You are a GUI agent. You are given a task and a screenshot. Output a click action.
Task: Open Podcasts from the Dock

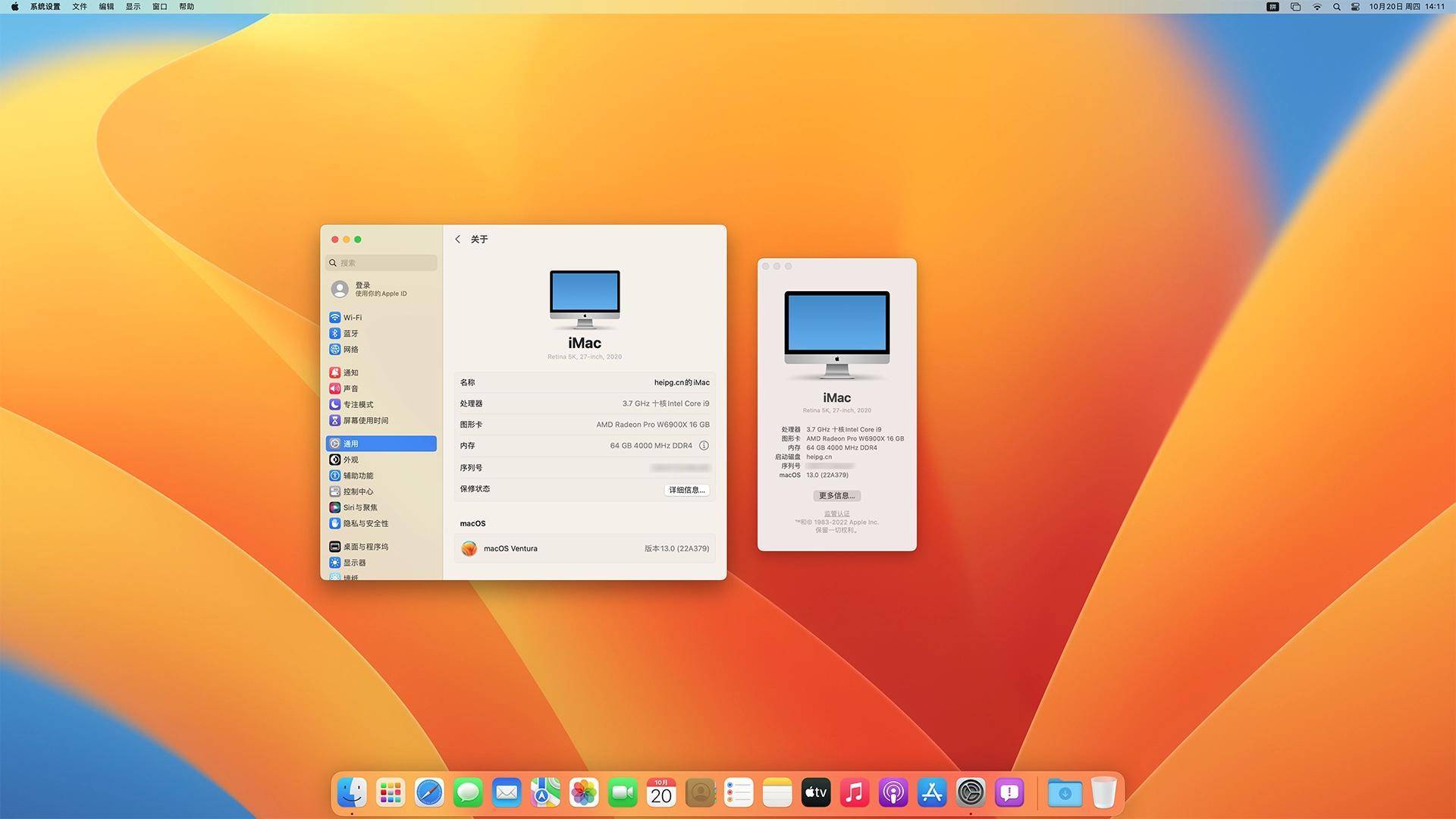893,793
